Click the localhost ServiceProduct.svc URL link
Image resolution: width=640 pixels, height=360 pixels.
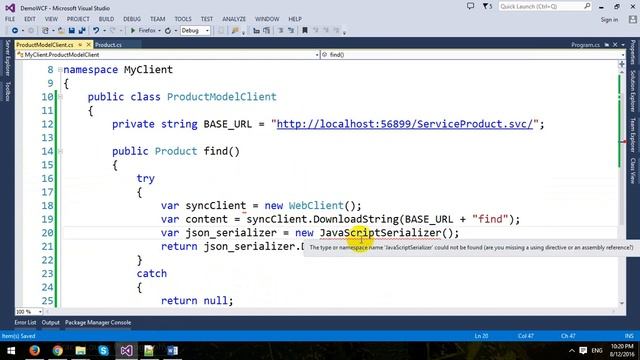405,124
